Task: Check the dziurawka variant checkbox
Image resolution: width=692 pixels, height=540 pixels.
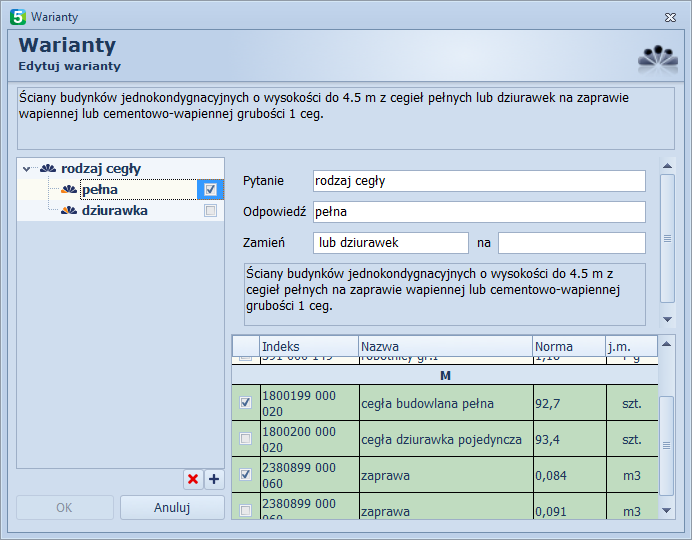Action: (x=210, y=211)
